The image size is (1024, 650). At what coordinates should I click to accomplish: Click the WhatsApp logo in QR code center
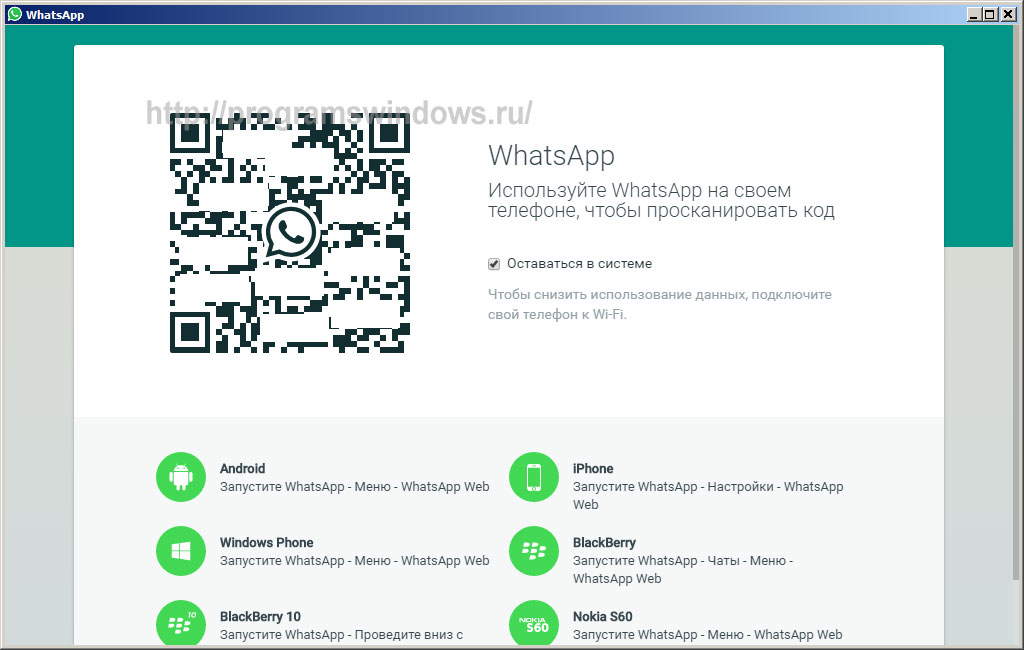coord(291,233)
